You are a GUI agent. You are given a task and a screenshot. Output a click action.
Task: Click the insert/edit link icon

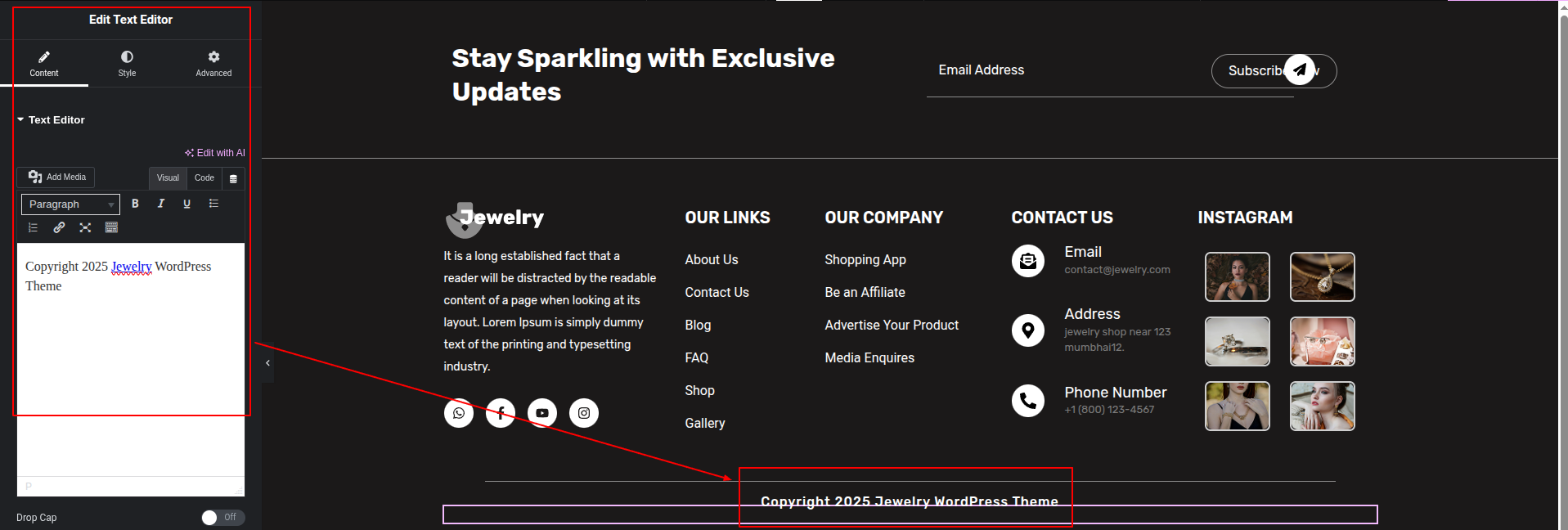tap(59, 227)
